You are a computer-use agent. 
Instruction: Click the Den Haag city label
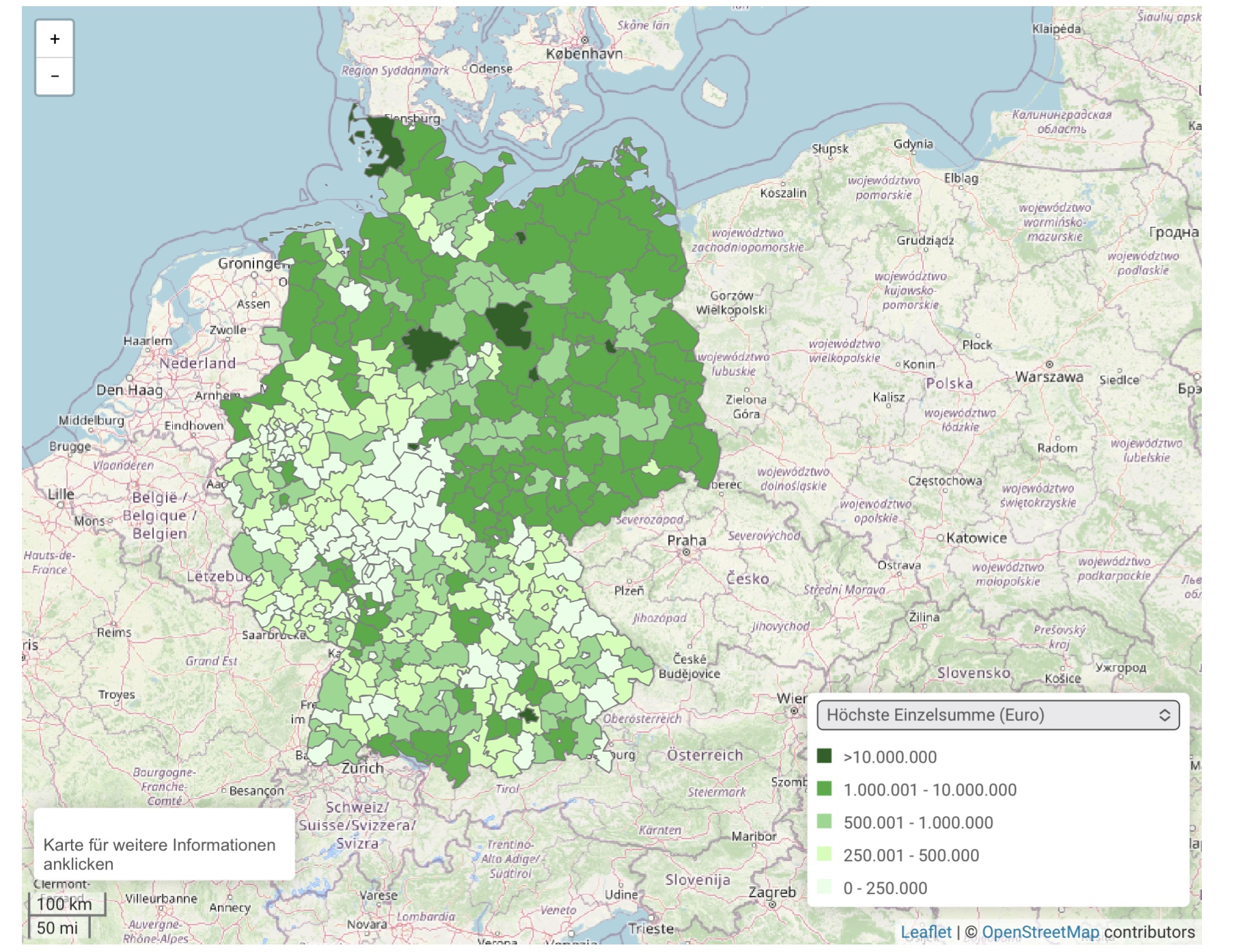[x=130, y=390]
